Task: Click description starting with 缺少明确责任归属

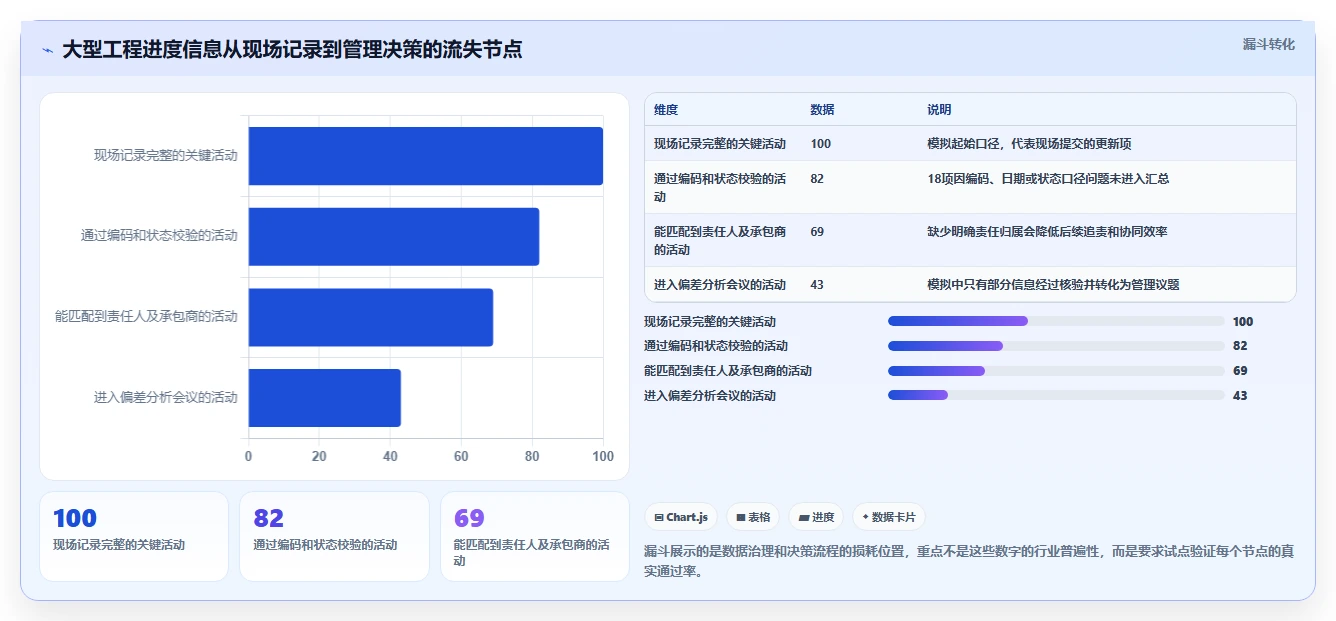Action: click(1047, 232)
